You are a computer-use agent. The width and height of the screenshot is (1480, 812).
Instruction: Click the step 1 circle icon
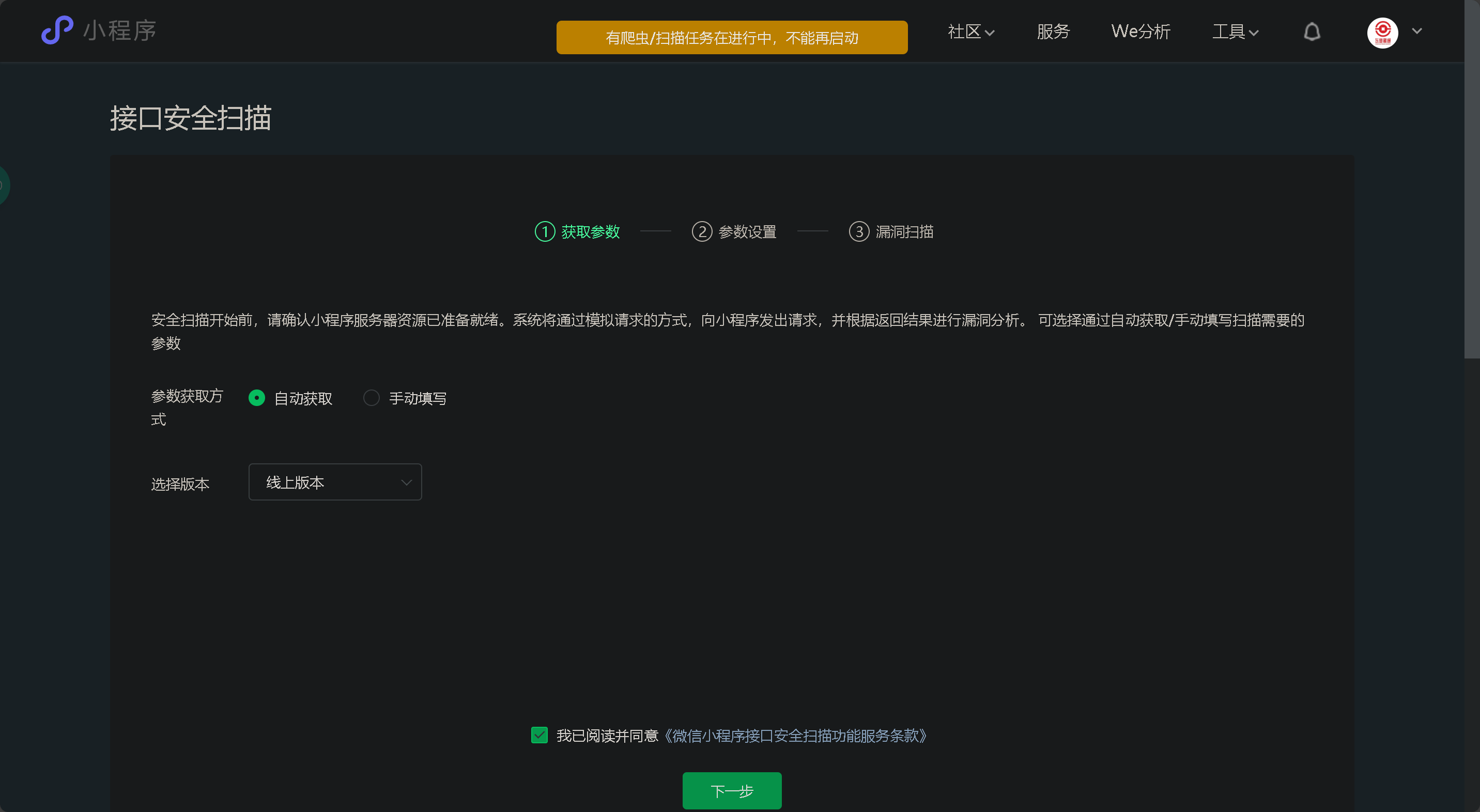point(544,231)
